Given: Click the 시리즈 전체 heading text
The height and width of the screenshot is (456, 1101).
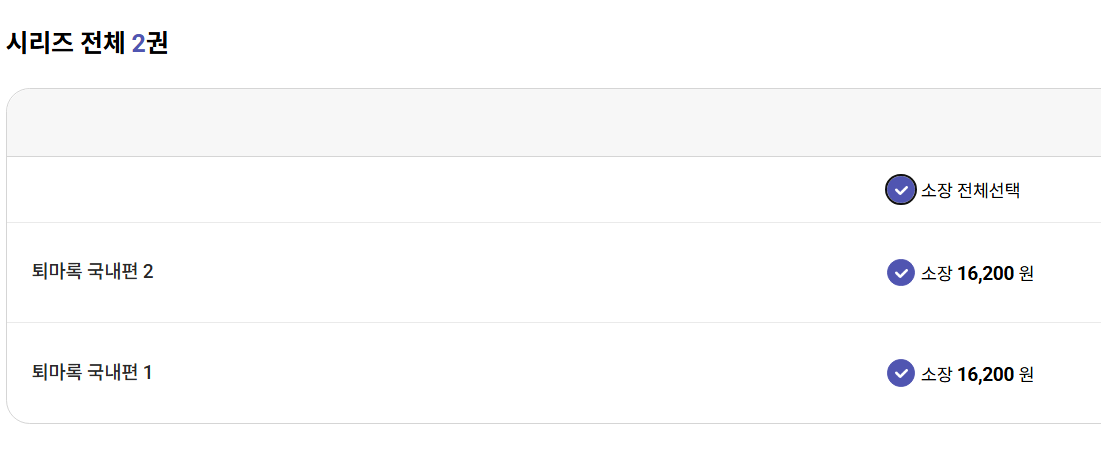Looking at the screenshot, I should click(x=65, y=43).
